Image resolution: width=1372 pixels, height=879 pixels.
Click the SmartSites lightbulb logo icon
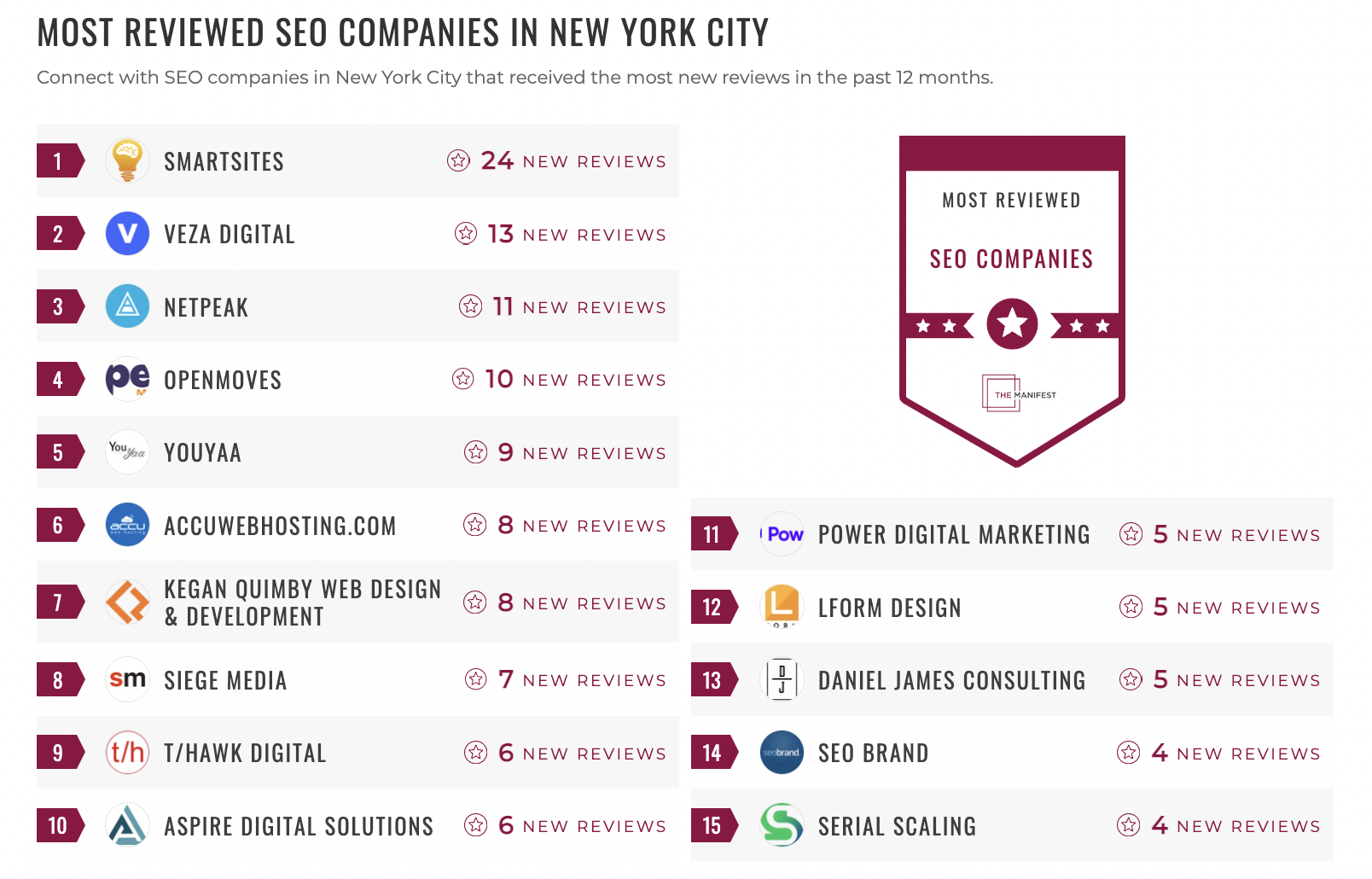[x=127, y=160]
